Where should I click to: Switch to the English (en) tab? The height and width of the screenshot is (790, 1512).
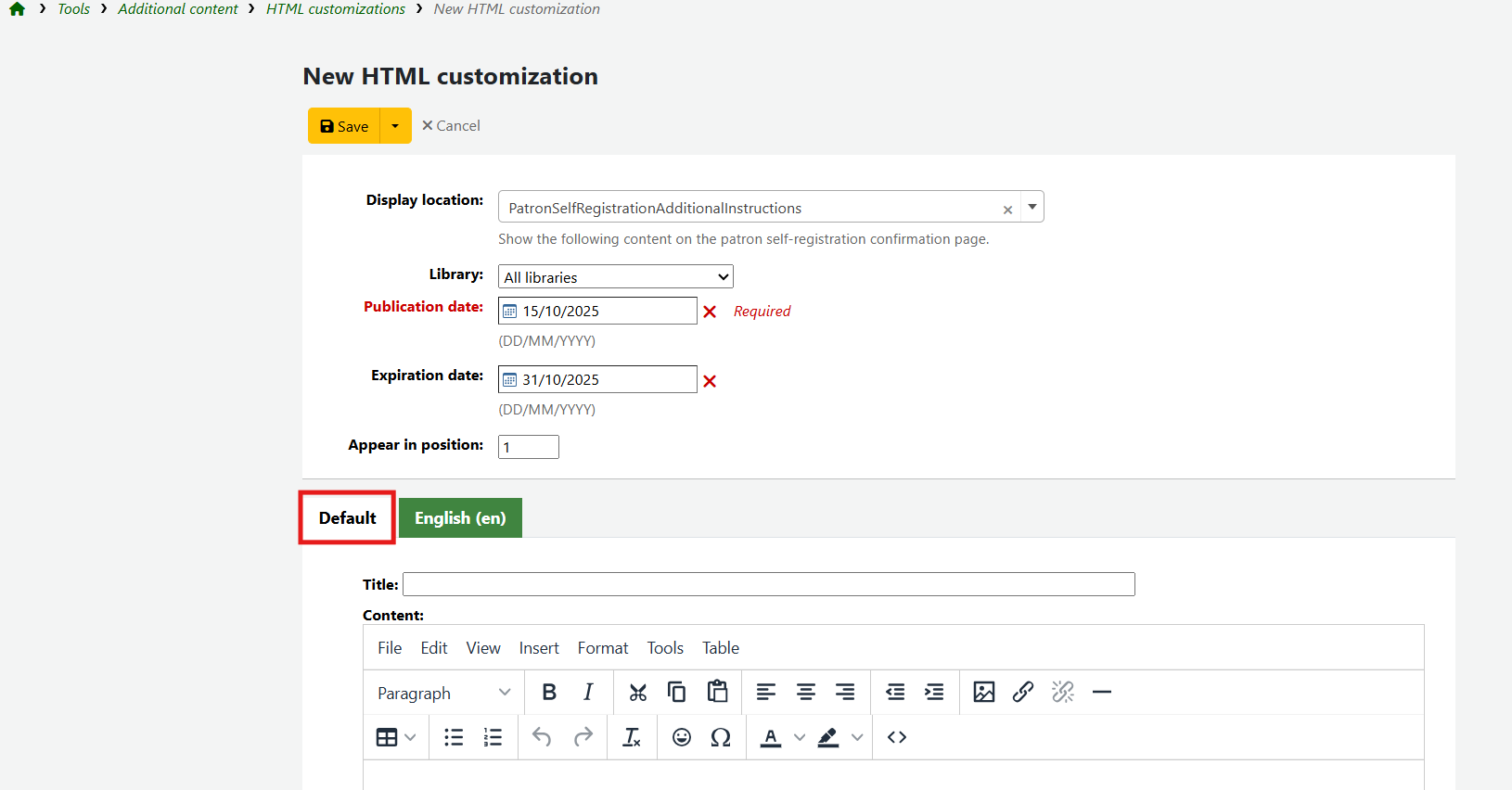(460, 518)
